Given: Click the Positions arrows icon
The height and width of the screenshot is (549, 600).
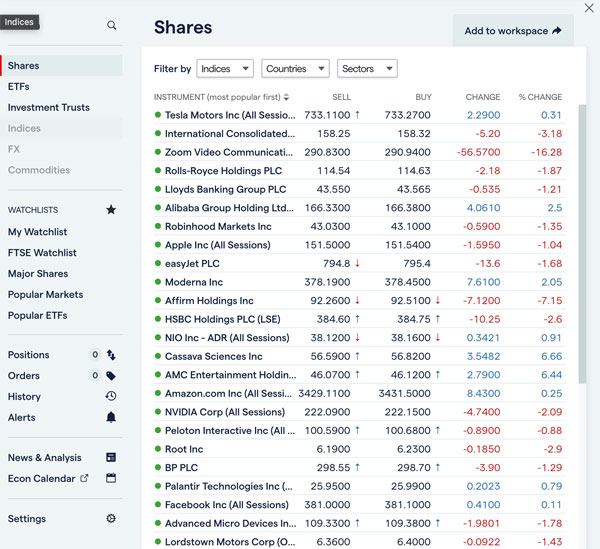Looking at the screenshot, I should tap(111, 355).
